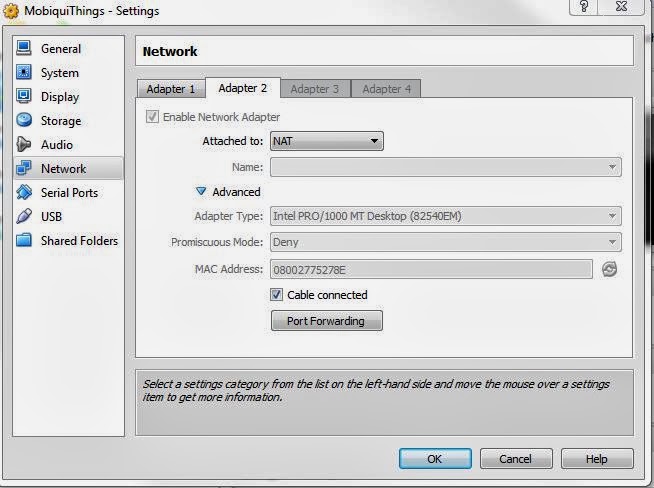Click the Audio speaker icon
Screen dimensions: 654x488
tap(24, 144)
